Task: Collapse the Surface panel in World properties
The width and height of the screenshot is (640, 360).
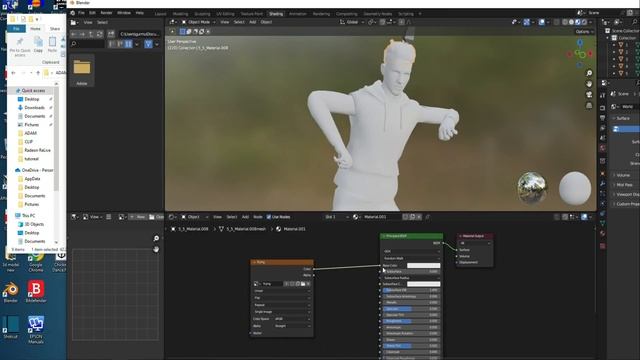Action: (623, 118)
